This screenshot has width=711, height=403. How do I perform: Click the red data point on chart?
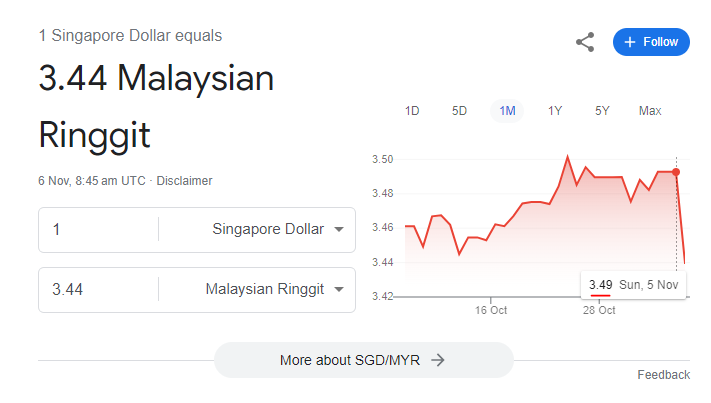click(x=676, y=172)
